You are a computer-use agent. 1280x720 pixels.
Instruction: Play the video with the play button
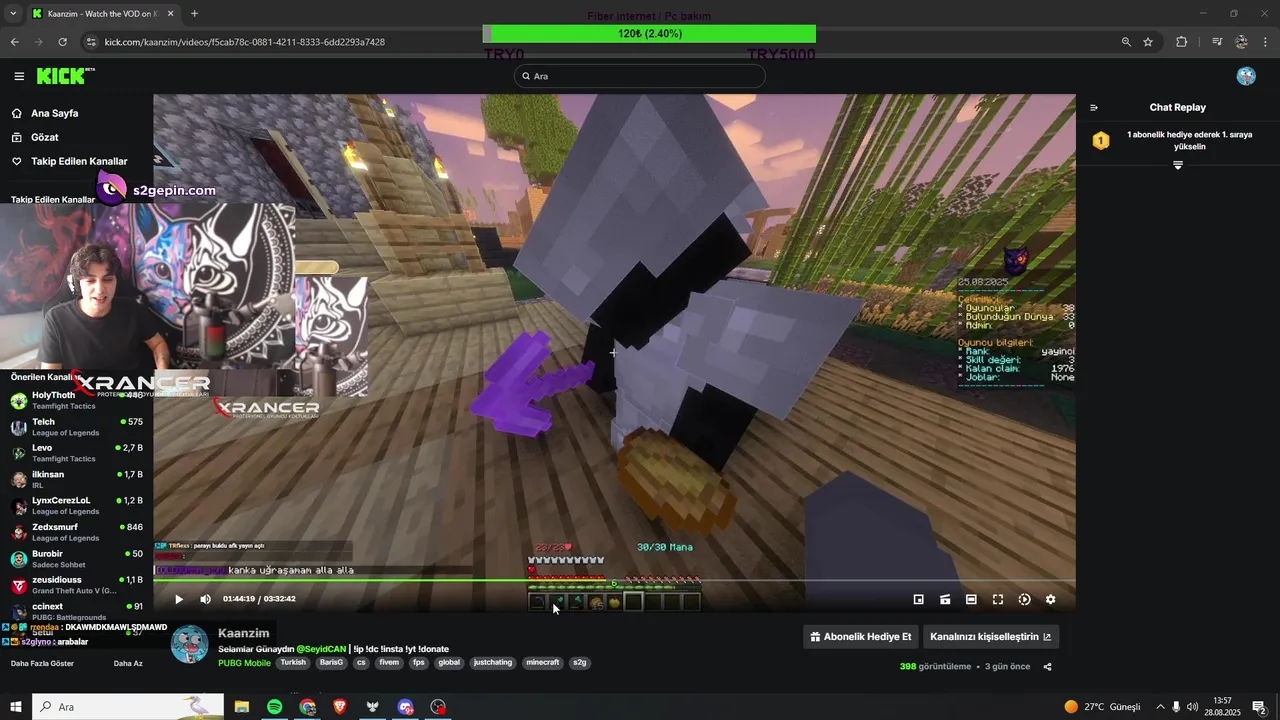[x=179, y=599]
